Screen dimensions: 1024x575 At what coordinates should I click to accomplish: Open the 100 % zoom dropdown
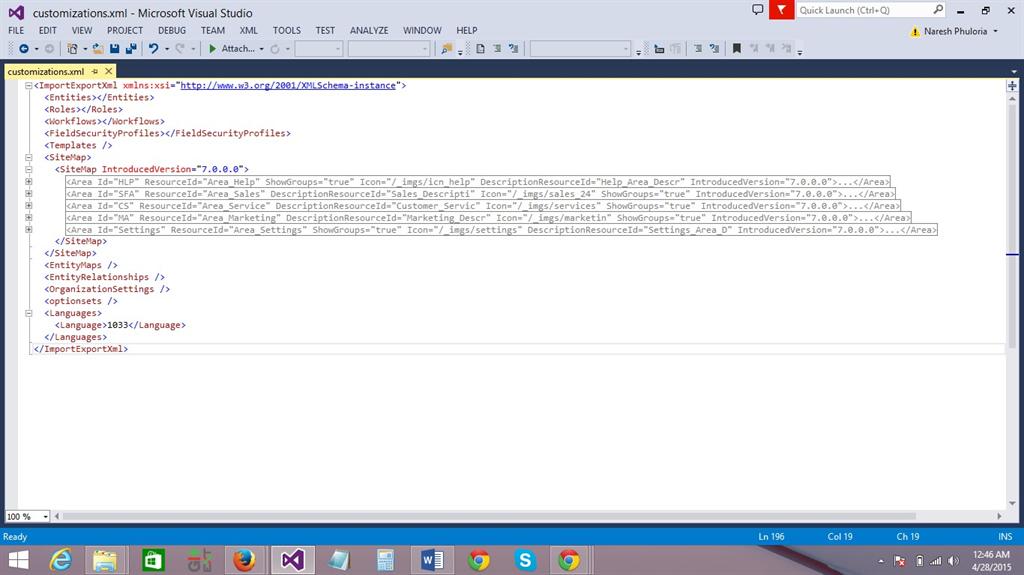45,517
